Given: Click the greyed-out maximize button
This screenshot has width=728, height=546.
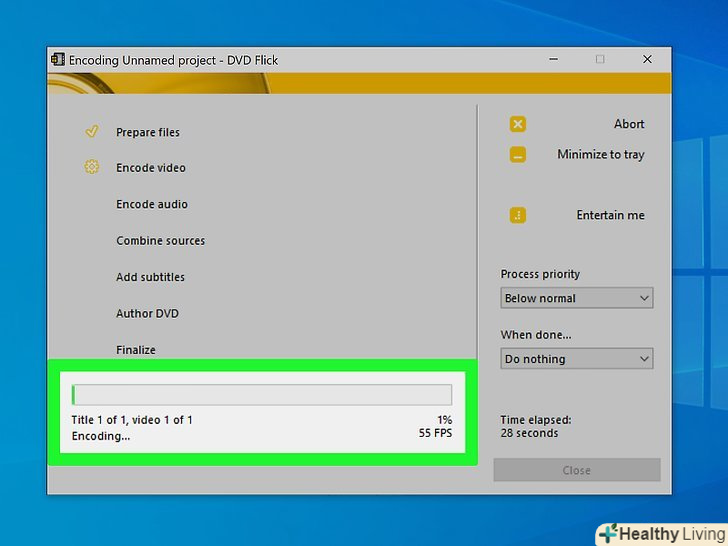Looking at the screenshot, I should point(600,59).
